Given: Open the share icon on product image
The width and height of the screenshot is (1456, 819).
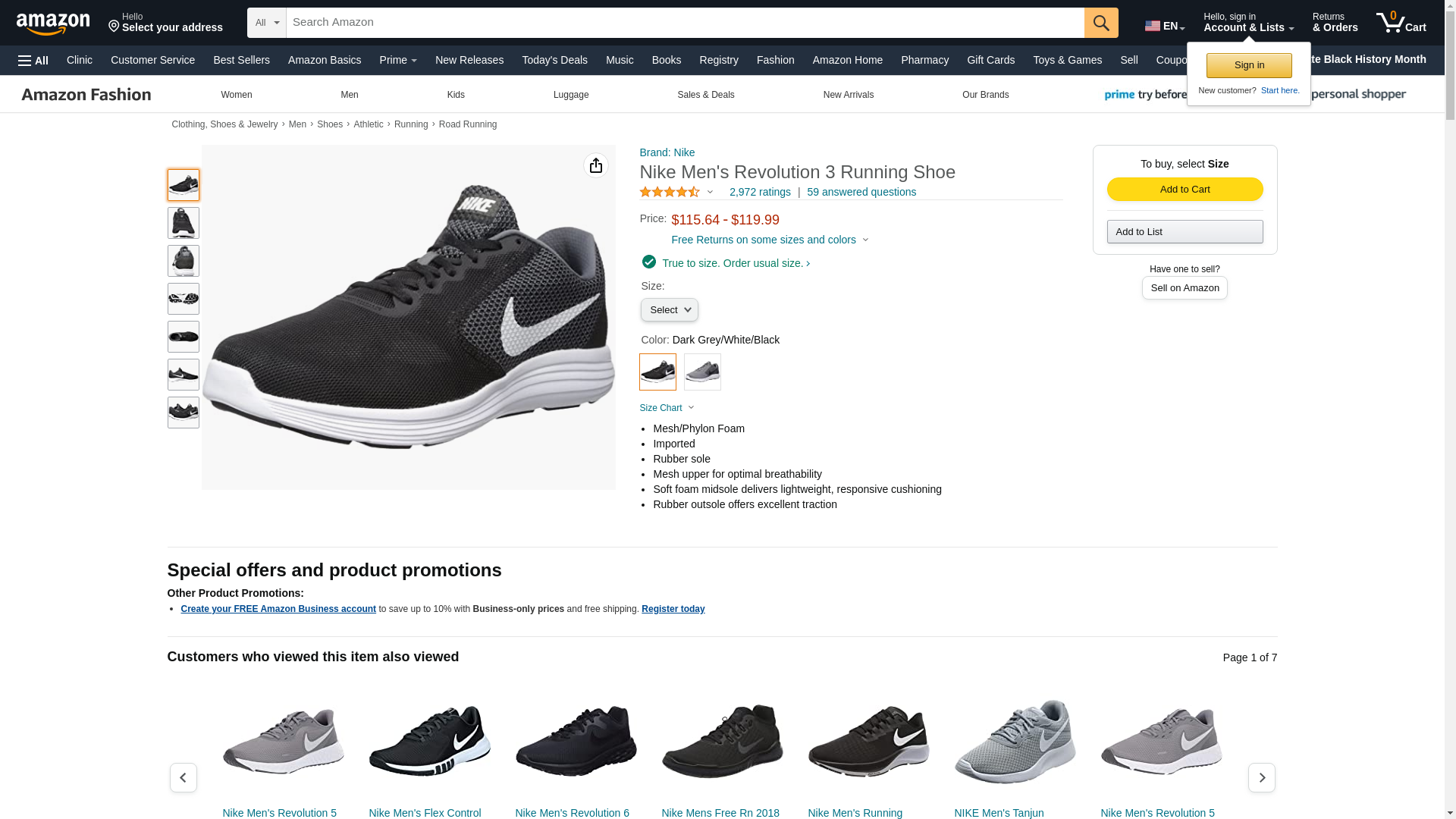Looking at the screenshot, I should point(596,165).
